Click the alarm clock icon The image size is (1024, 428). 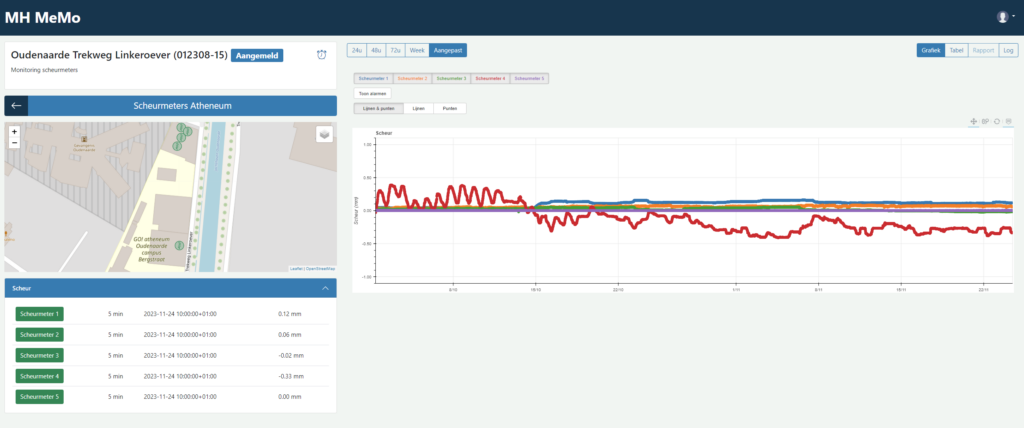321,55
